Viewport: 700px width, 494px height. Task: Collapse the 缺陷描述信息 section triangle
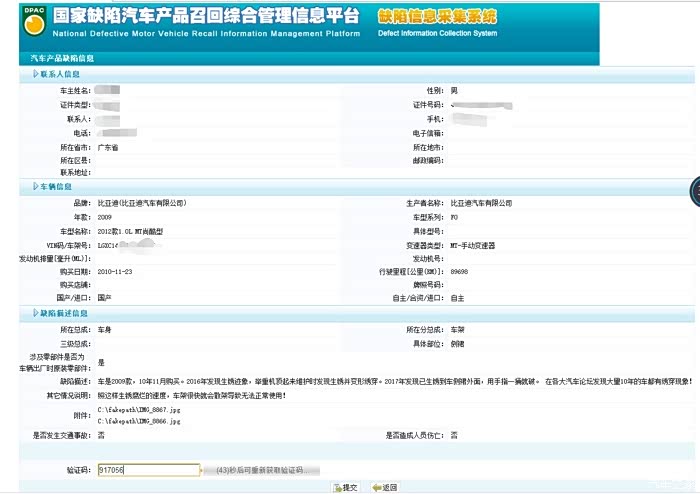pos(36,314)
